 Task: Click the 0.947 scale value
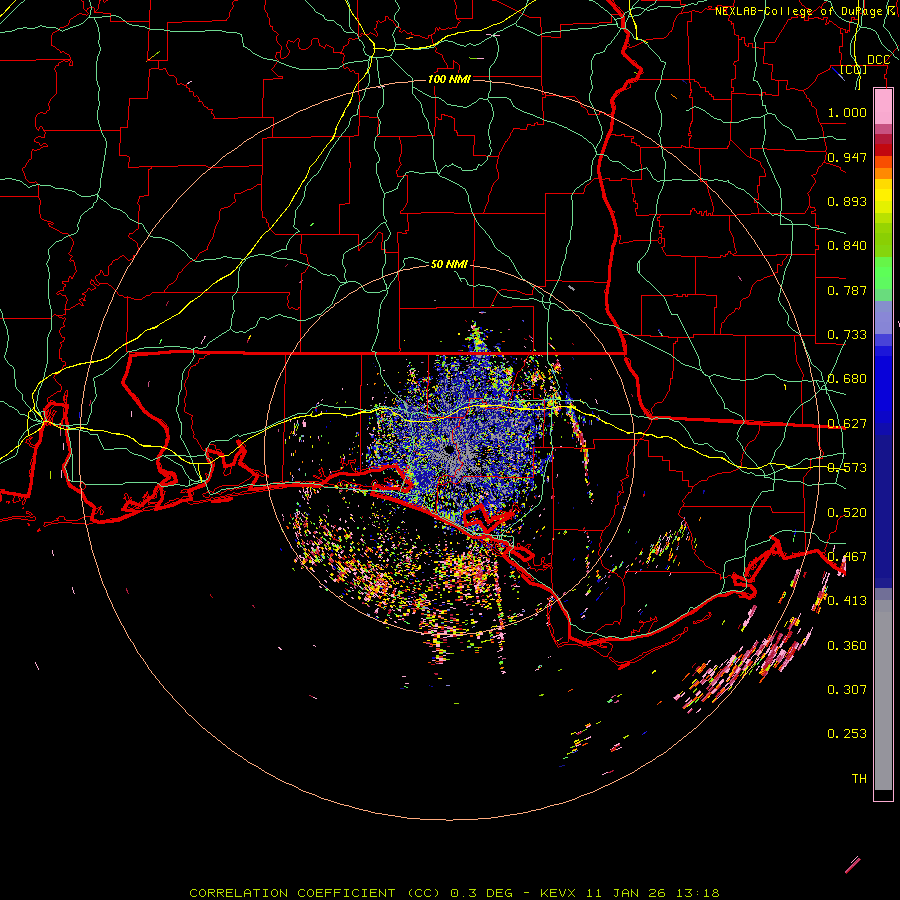(847, 157)
